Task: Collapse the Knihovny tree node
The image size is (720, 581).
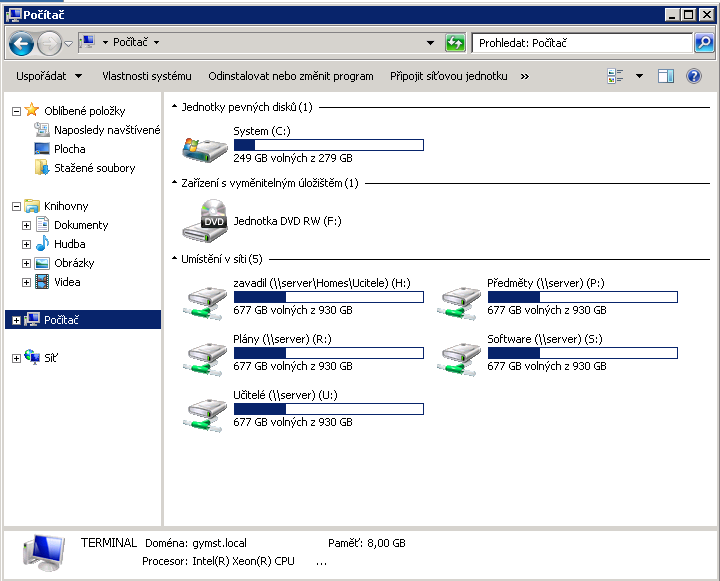Action: pos(16,206)
